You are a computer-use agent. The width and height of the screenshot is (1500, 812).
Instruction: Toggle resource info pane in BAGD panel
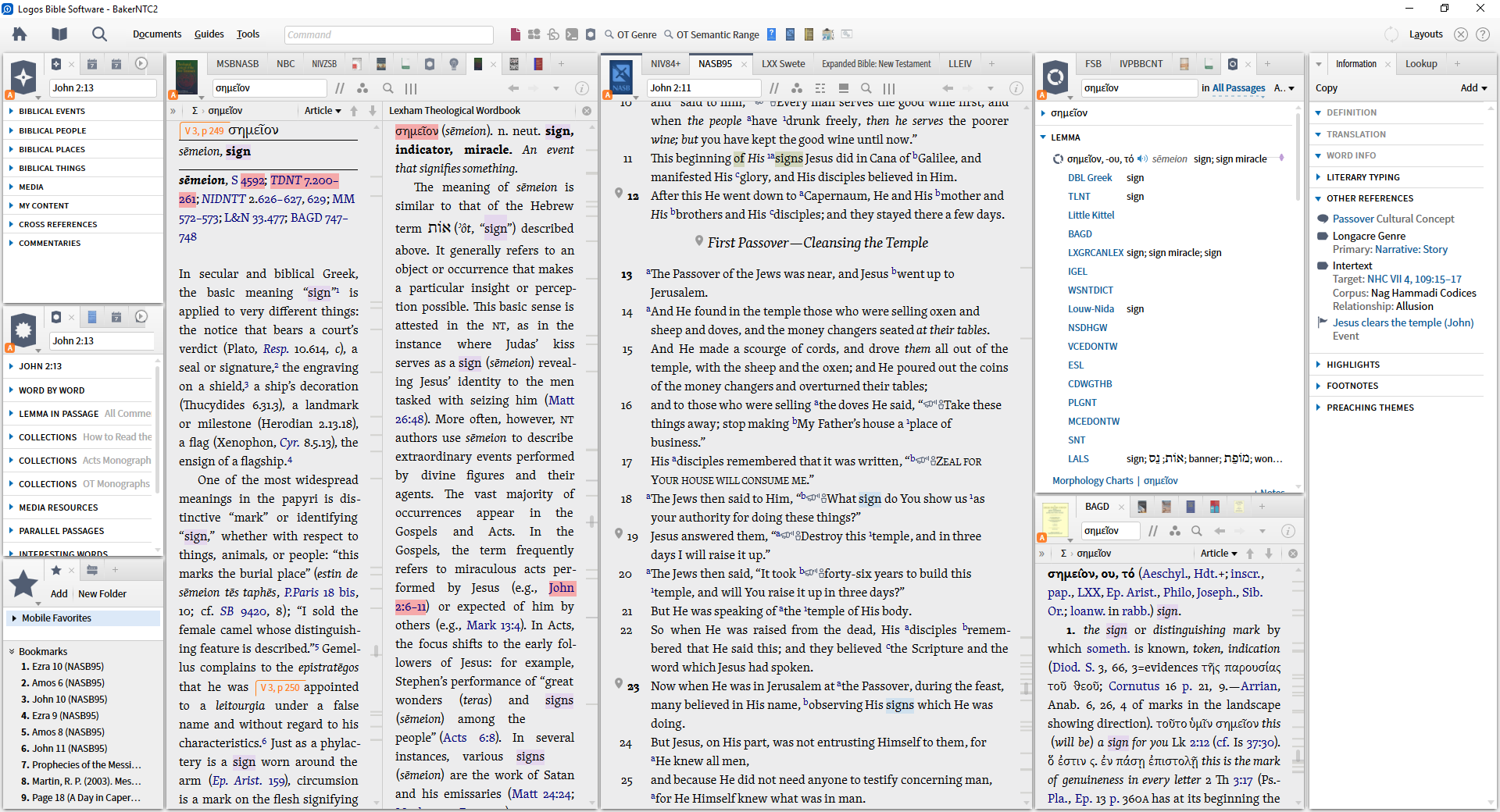click(1288, 531)
